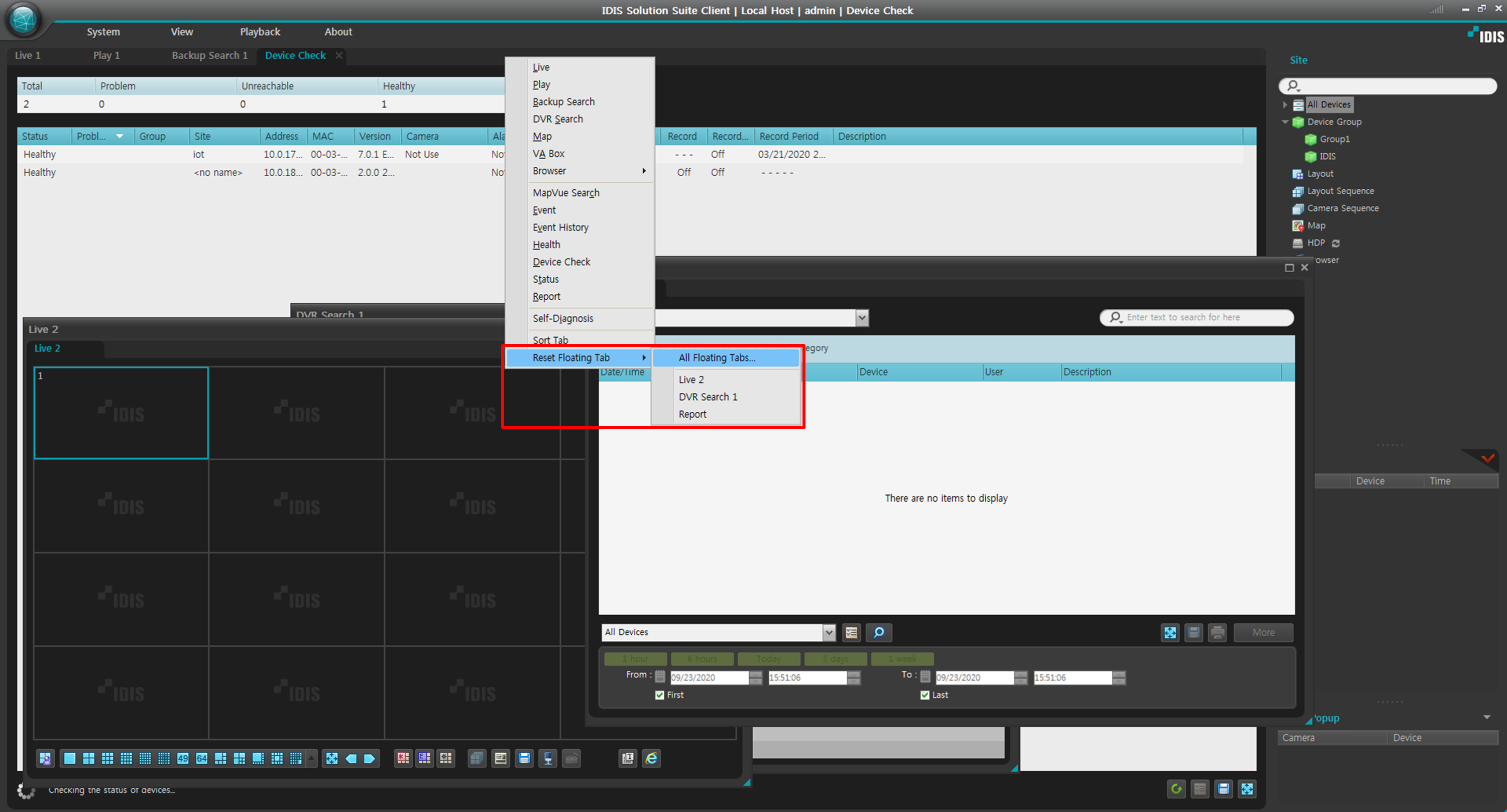Click the print icon in Report panel

coord(1217,632)
